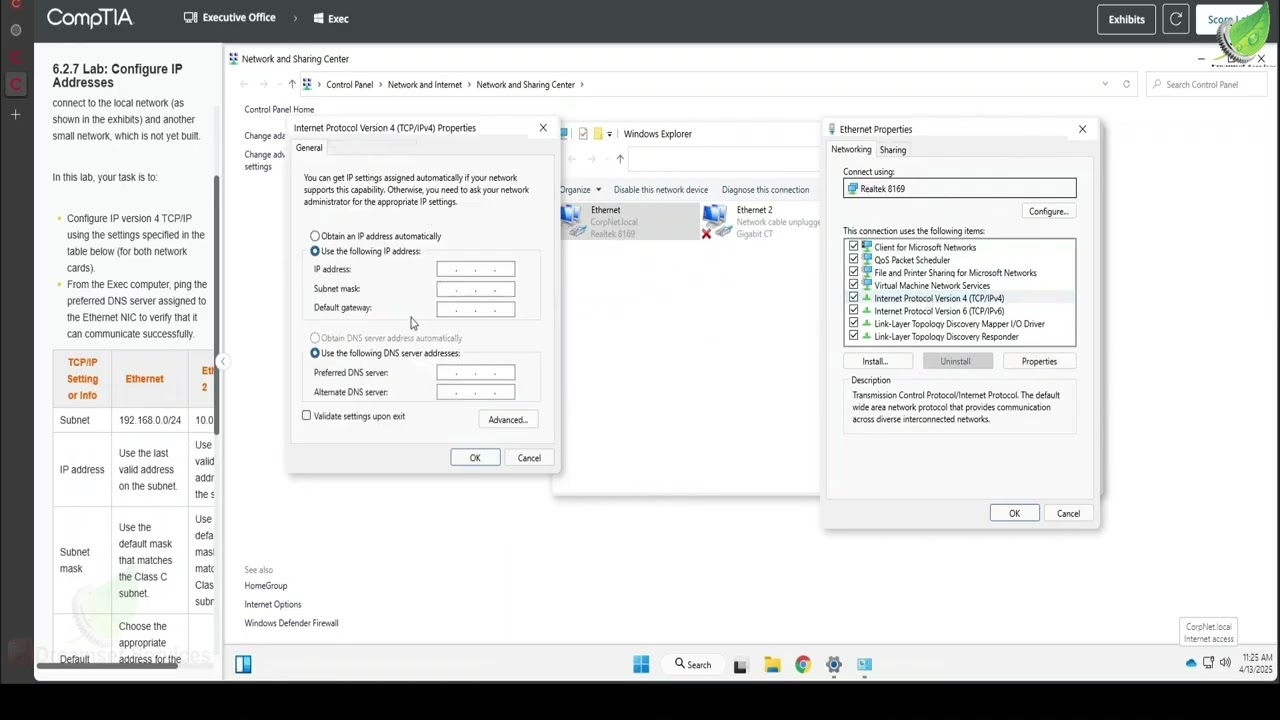The image size is (1280, 720).
Task: Click the Properties button in Ethernet Properties
Action: click(x=1039, y=361)
